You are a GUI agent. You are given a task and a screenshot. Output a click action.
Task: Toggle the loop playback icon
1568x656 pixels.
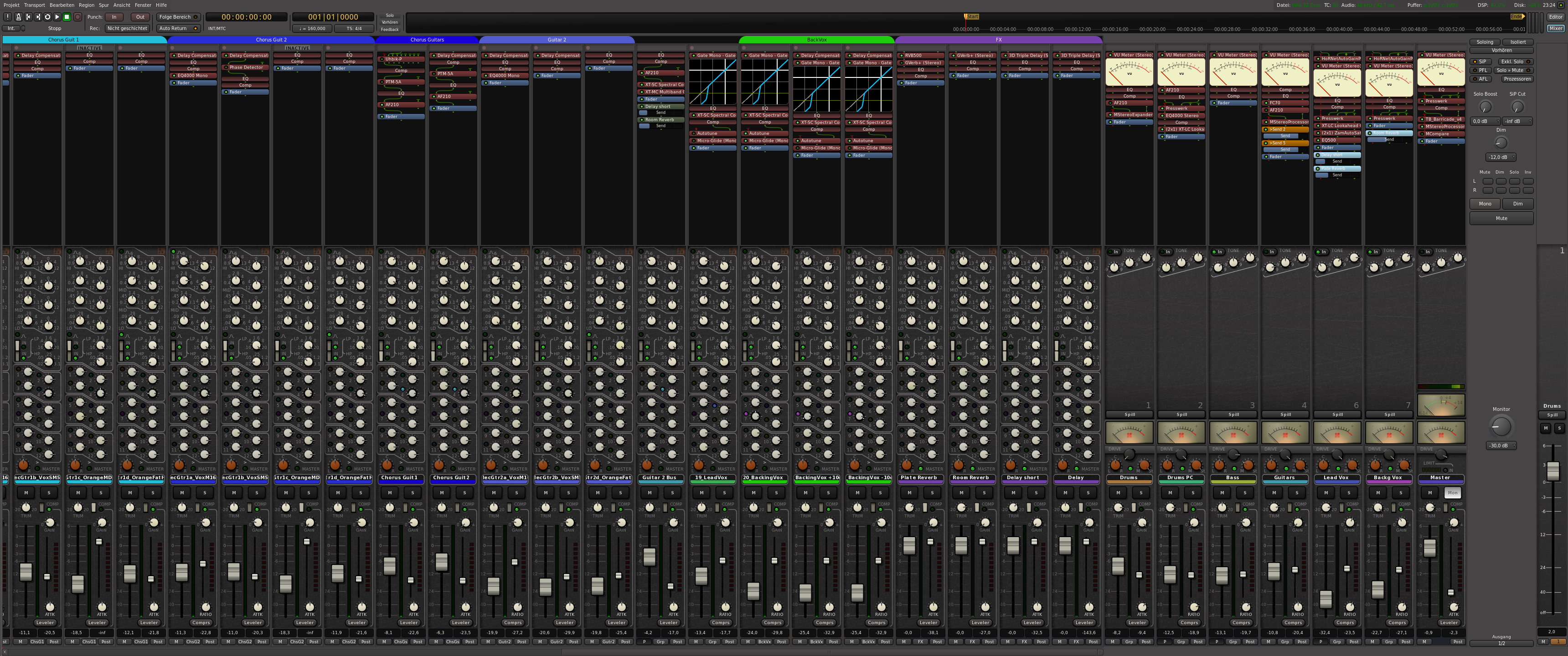47,17
